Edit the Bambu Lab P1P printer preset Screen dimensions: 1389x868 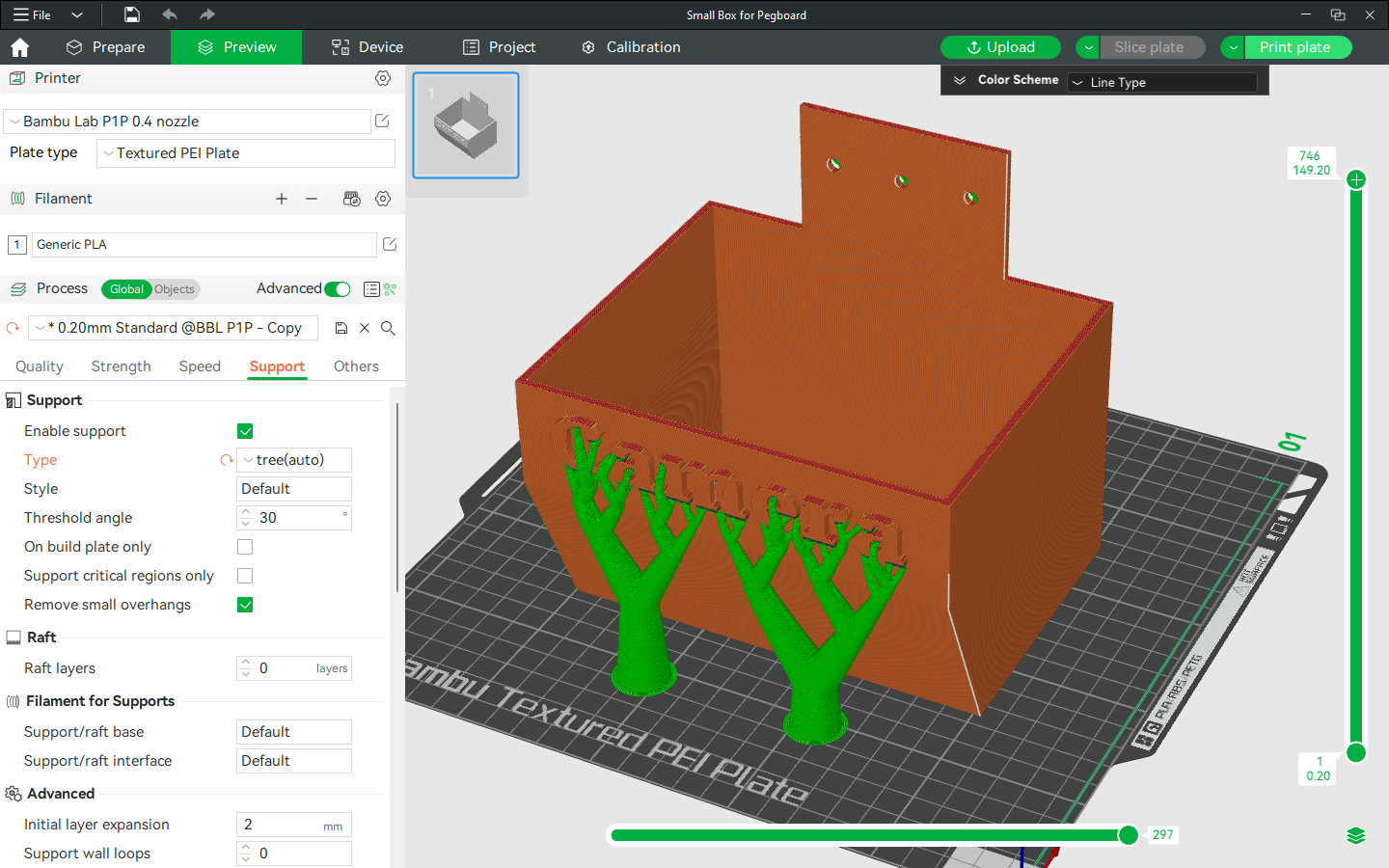click(382, 121)
